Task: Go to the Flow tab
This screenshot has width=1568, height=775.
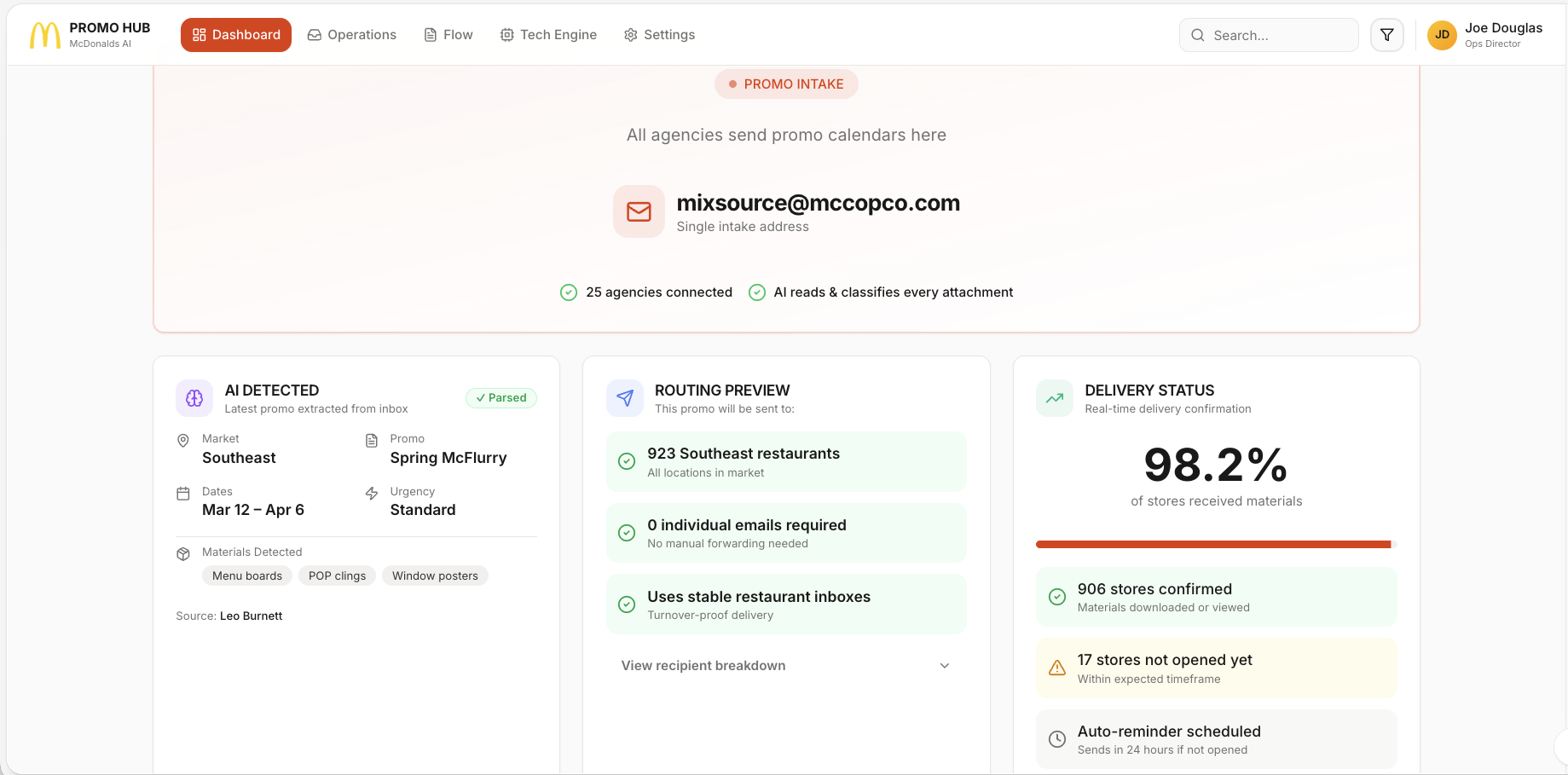Action: click(x=448, y=35)
